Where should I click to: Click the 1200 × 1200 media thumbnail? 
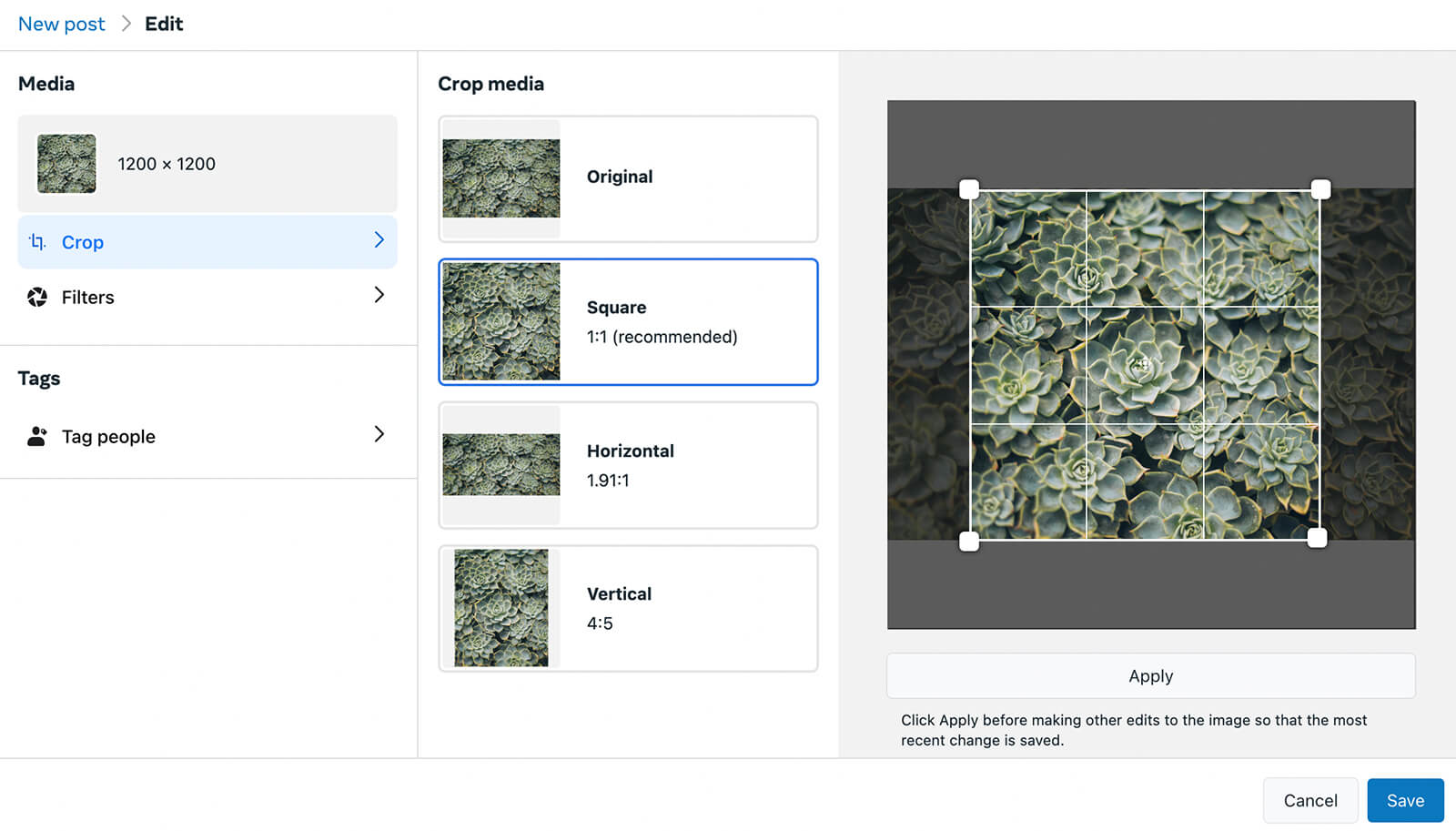tap(66, 164)
